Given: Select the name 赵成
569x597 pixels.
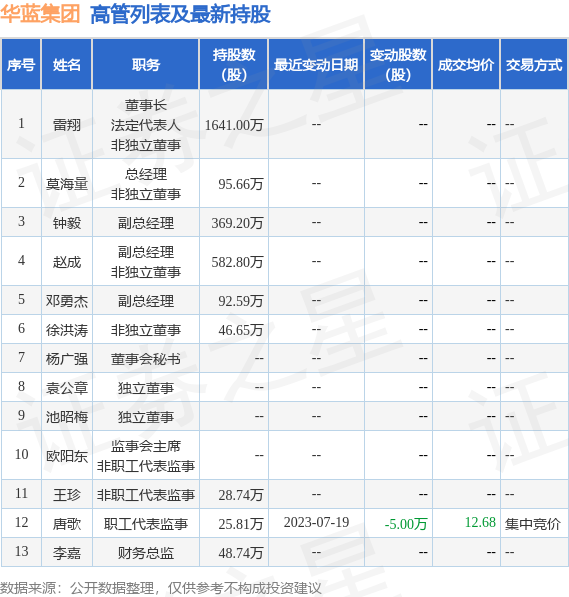Looking at the screenshot, I should (x=67, y=262).
